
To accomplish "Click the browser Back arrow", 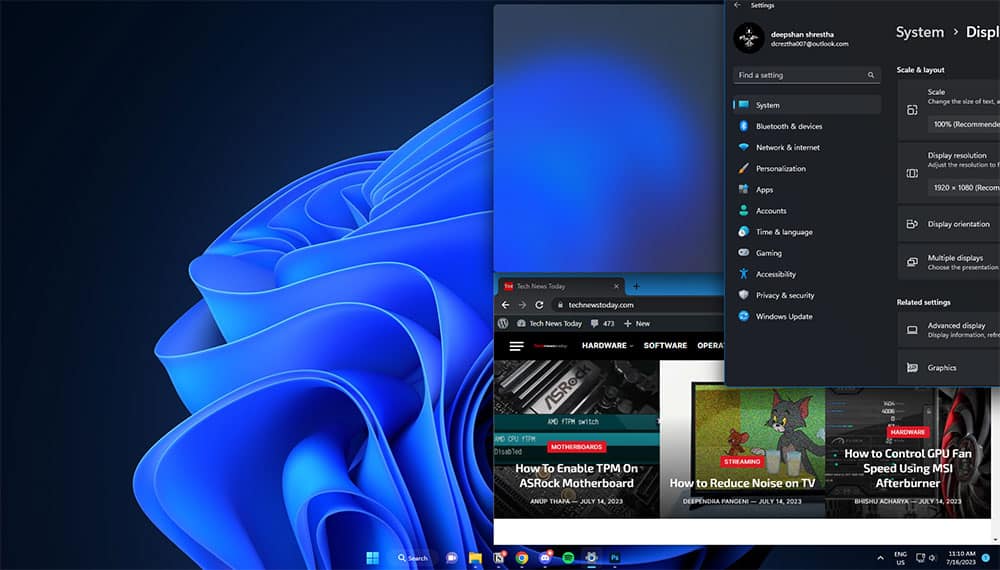I will (x=505, y=305).
